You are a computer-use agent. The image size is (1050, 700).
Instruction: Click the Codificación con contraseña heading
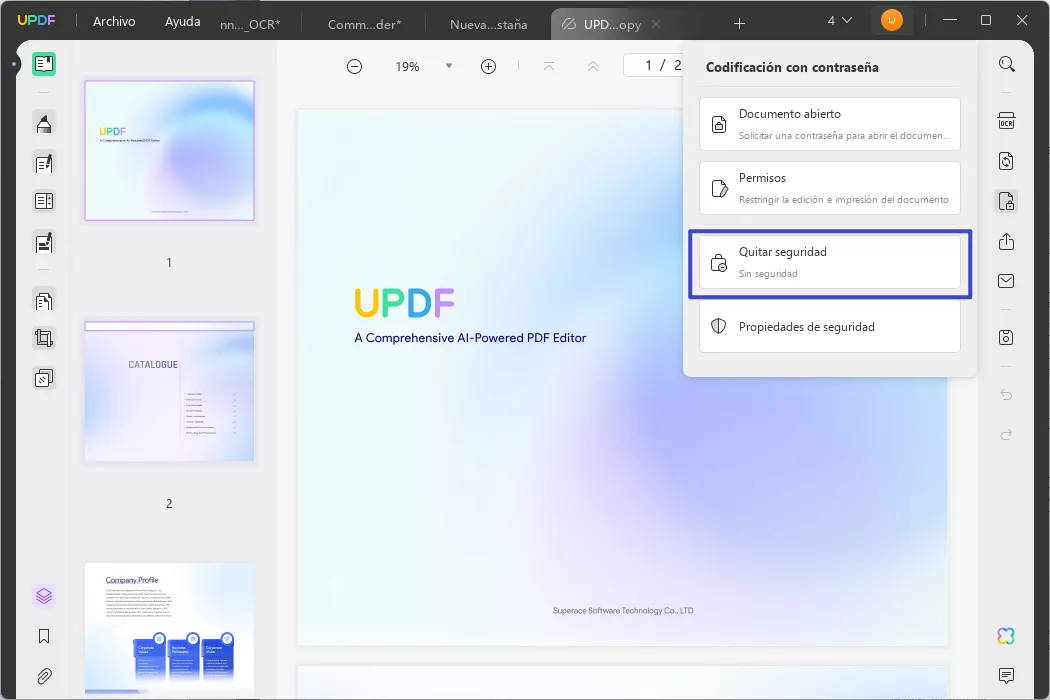click(792, 67)
